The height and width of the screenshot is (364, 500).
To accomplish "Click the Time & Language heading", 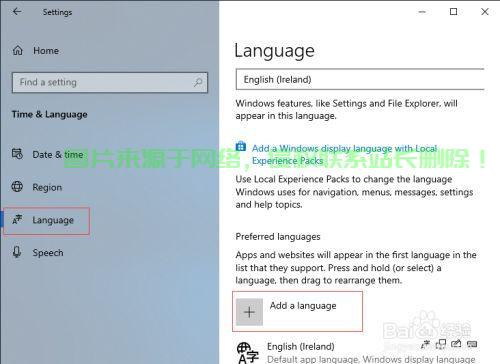I will [x=50, y=114].
